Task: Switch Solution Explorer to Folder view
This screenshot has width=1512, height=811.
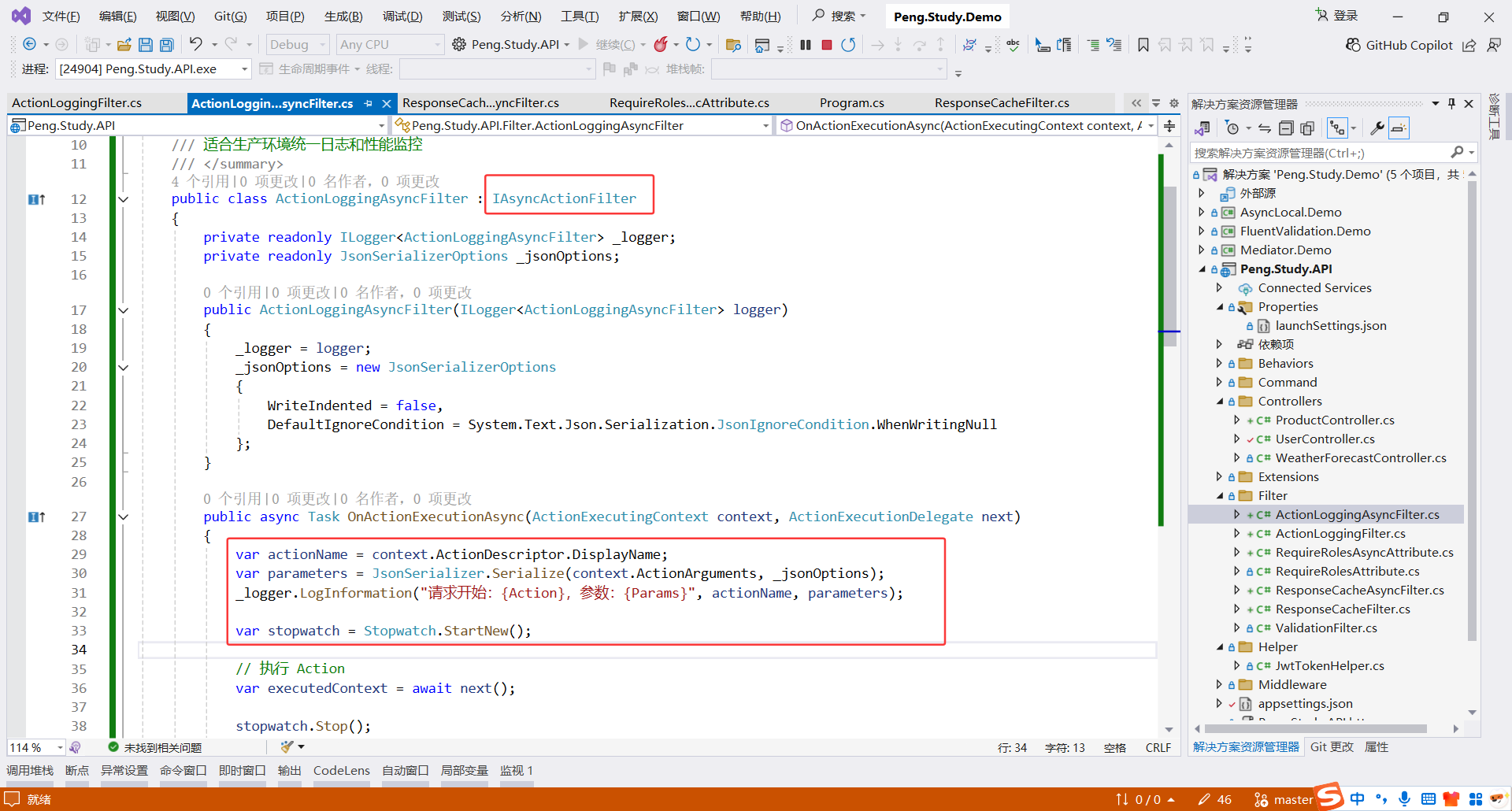Action: (1203, 128)
